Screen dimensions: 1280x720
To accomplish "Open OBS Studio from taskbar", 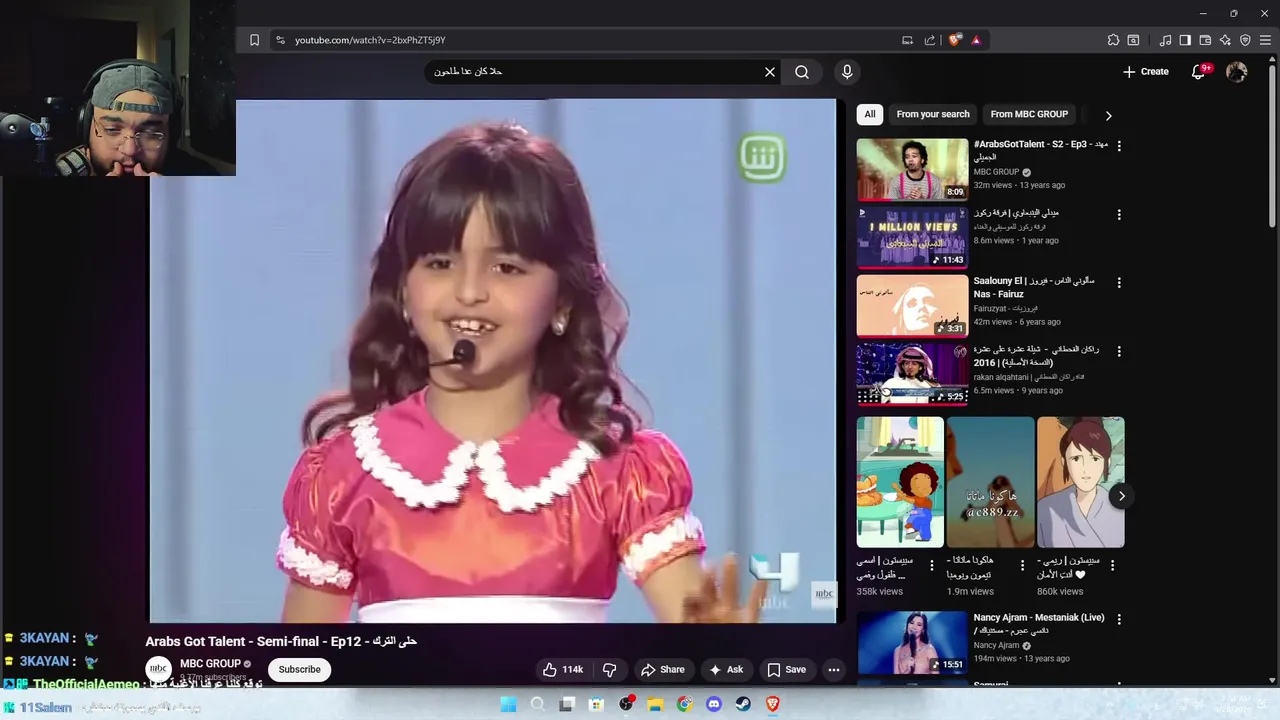I will 626,704.
